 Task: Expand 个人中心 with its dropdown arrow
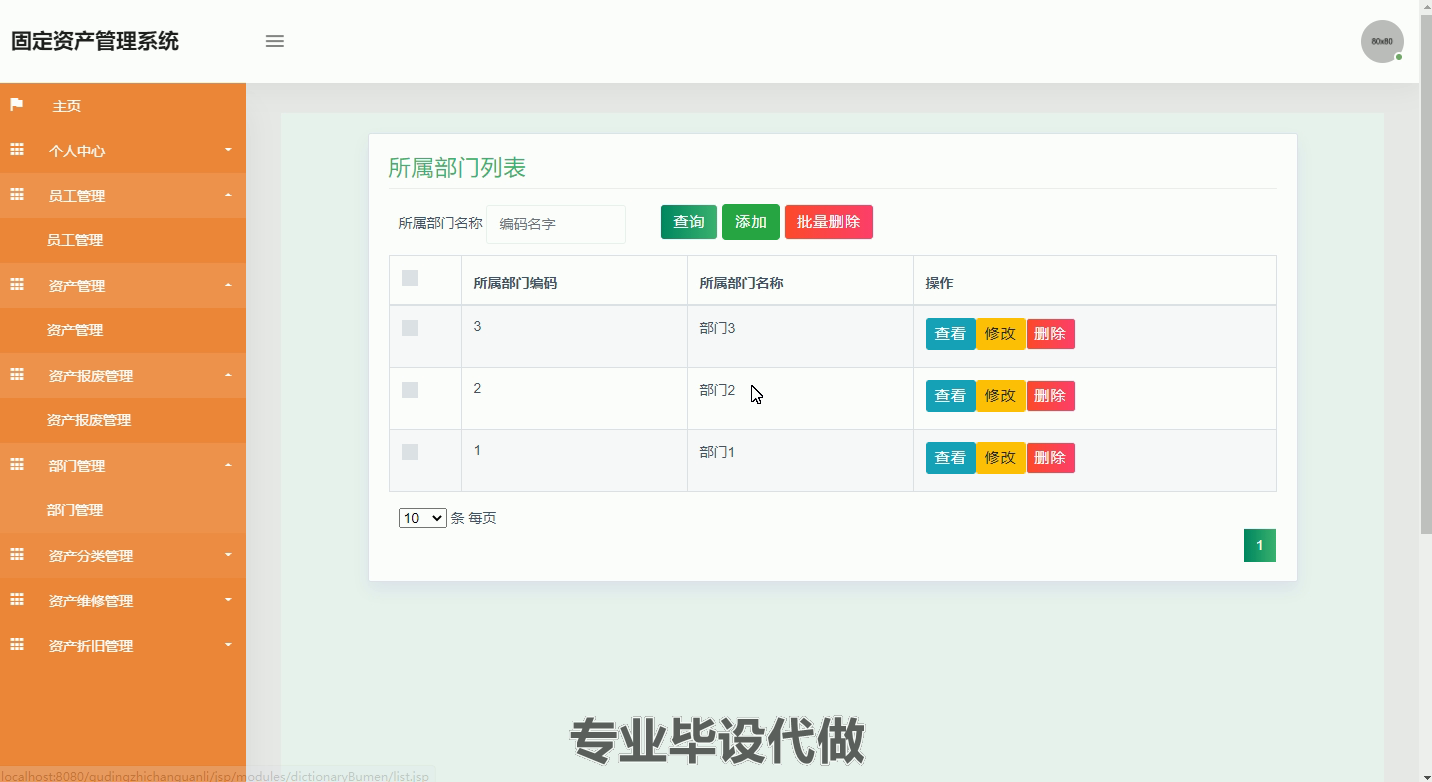[x=228, y=150]
